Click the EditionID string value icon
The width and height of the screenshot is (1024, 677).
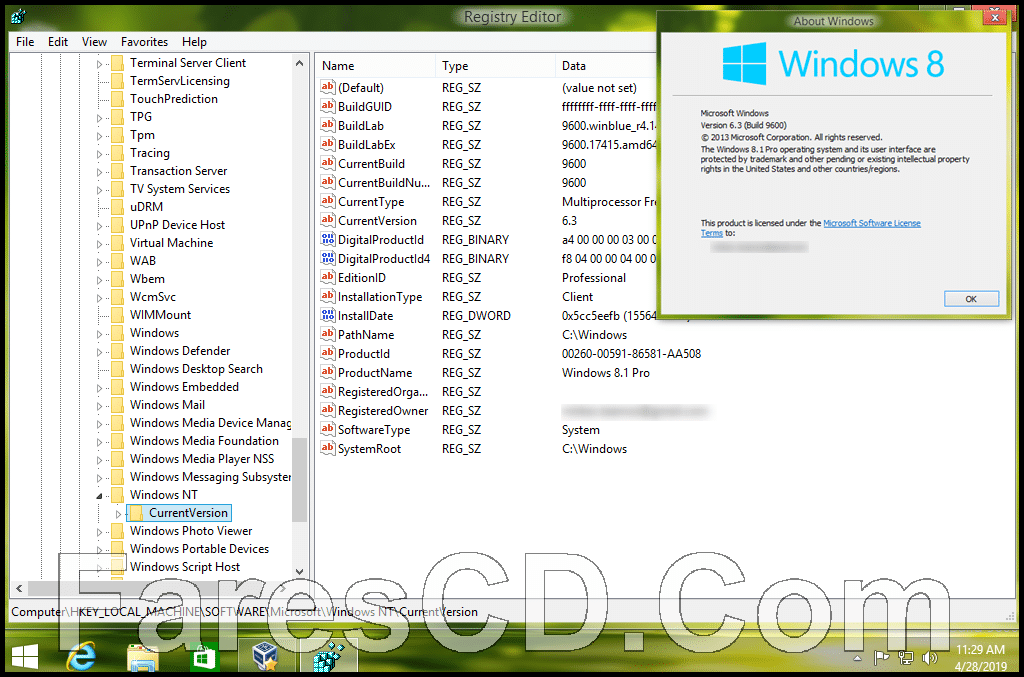pos(327,277)
